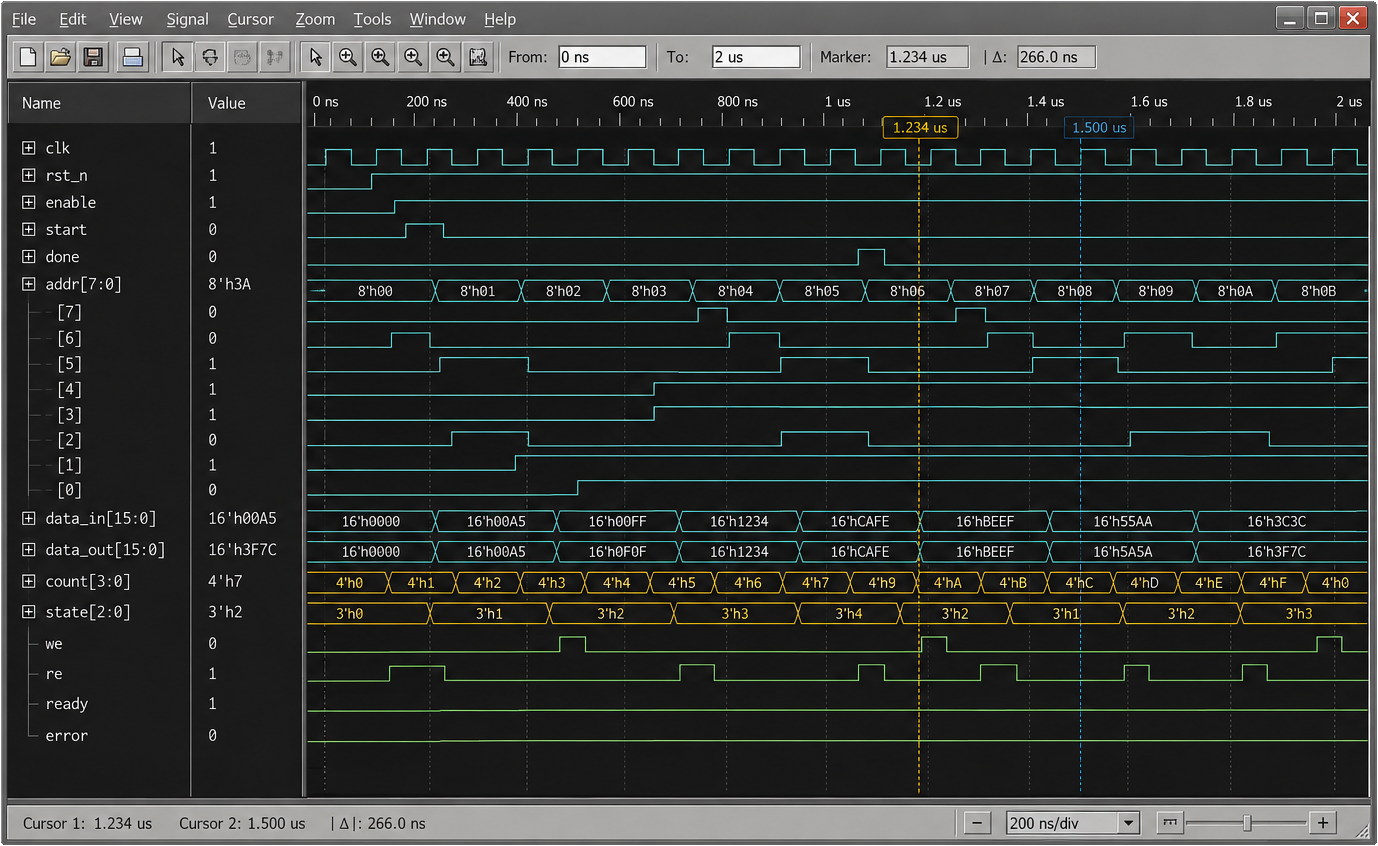
Task: Click the Open folder toolbar icon
Action: (60, 57)
